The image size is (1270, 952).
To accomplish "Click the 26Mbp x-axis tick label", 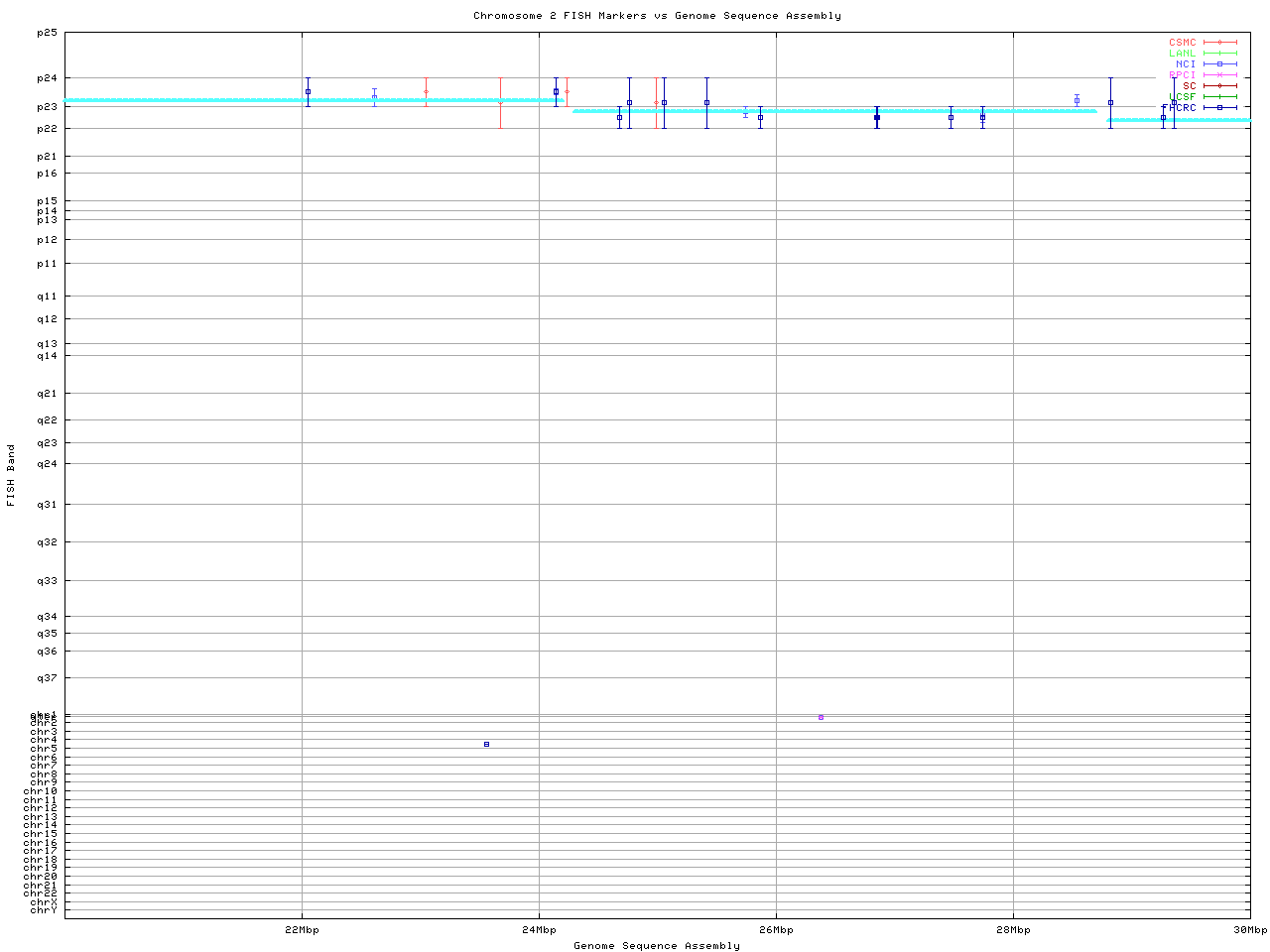I will (x=776, y=930).
